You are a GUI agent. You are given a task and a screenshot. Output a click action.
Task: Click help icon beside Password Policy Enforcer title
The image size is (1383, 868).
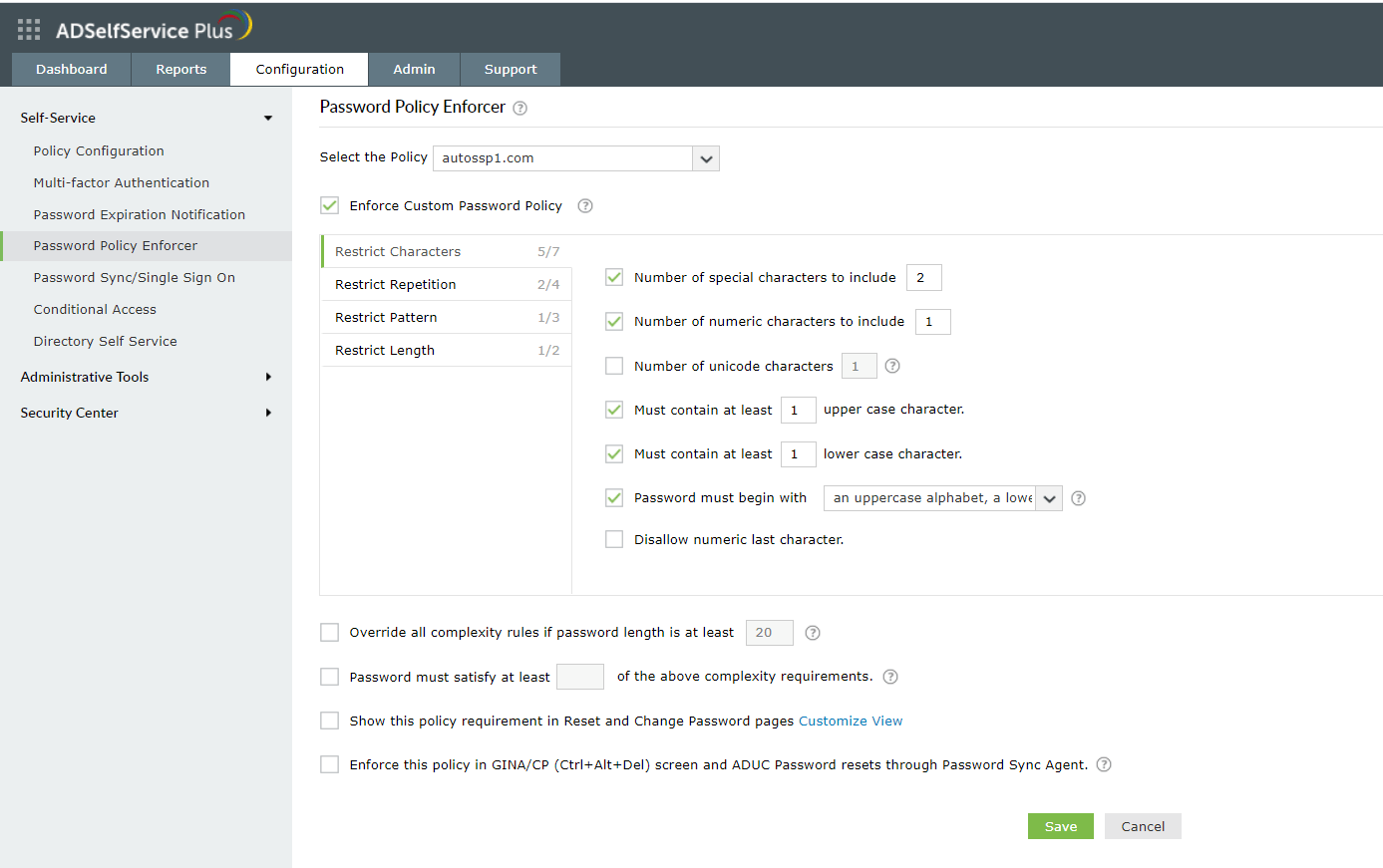coord(519,109)
